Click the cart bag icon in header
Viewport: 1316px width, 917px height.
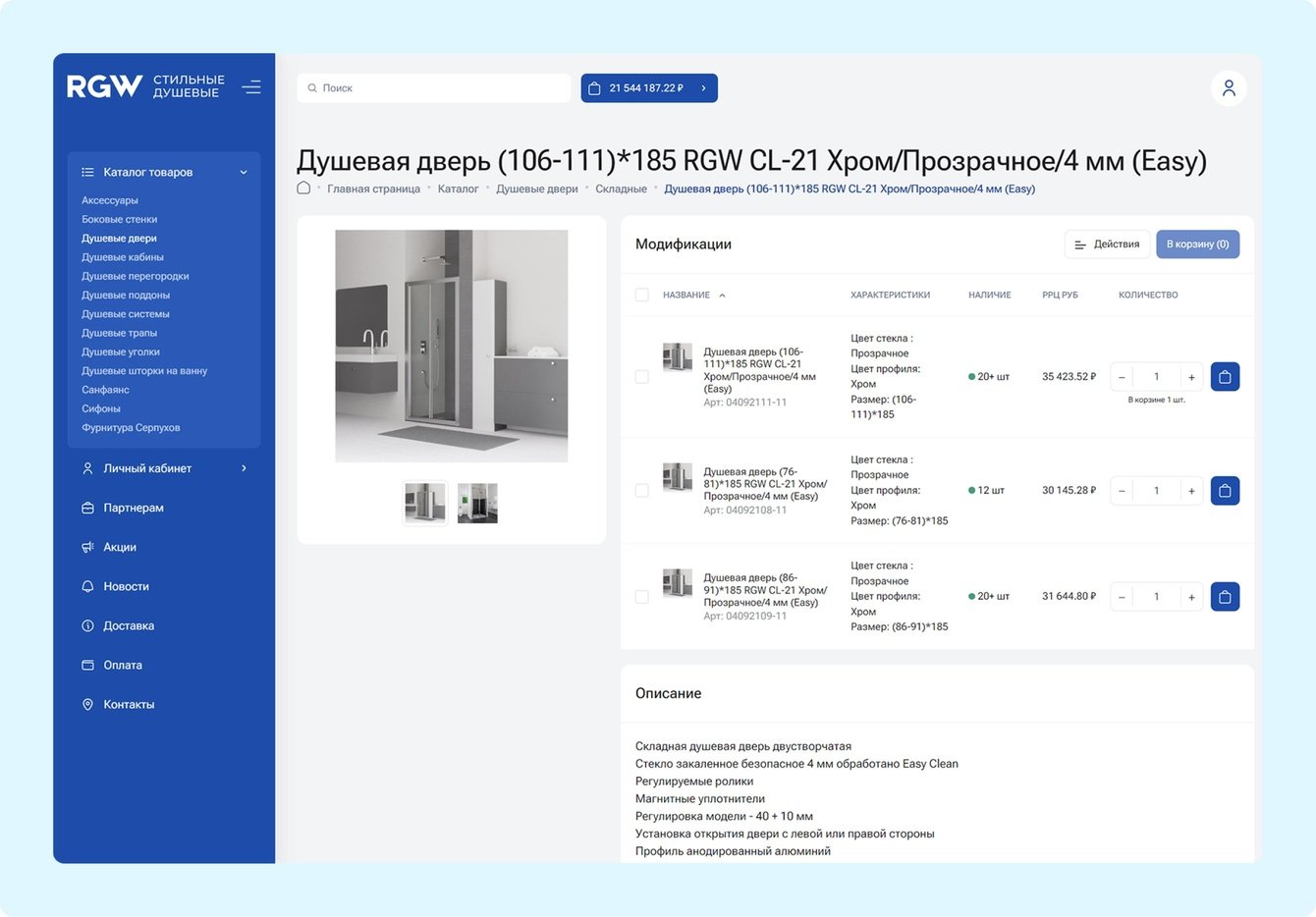(x=594, y=88)
